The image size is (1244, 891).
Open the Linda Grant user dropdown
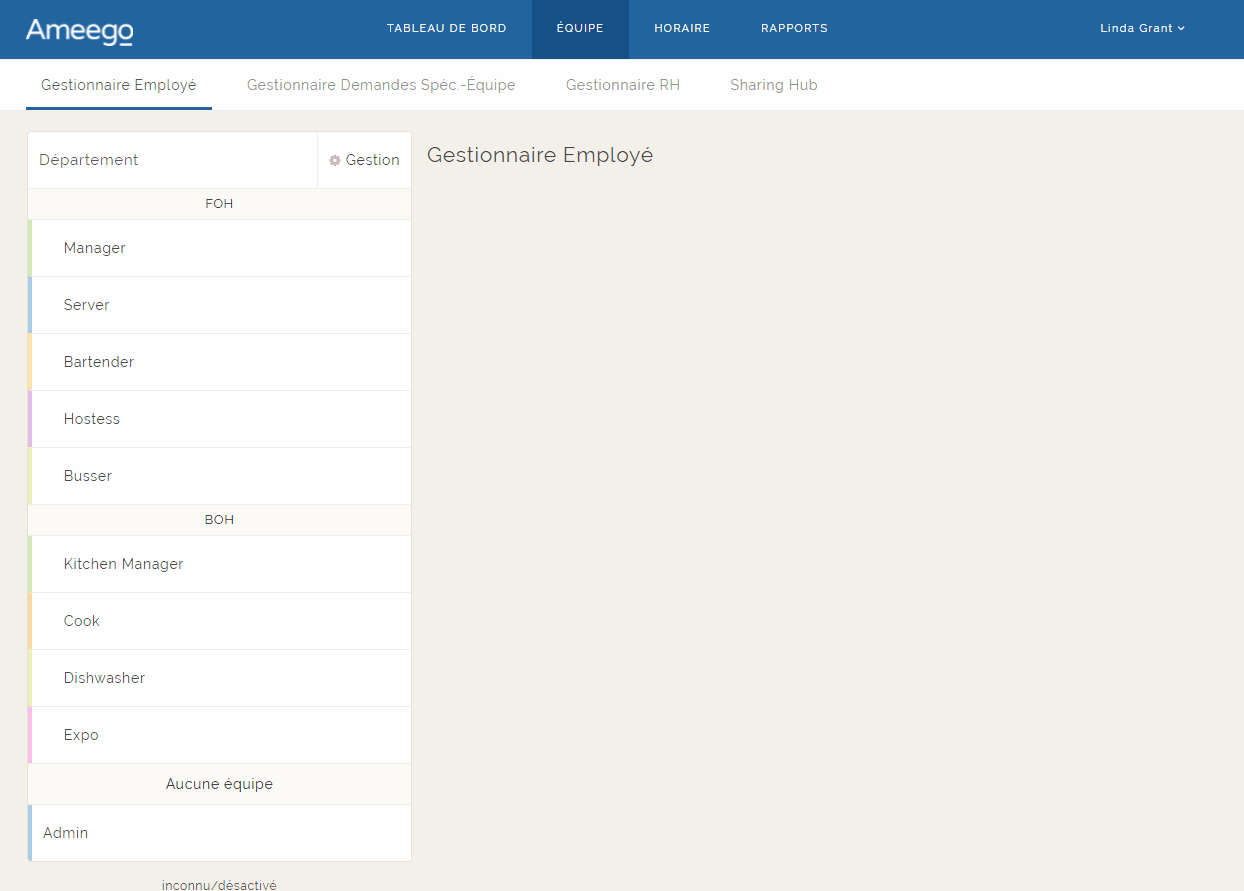coord(1142,28)
